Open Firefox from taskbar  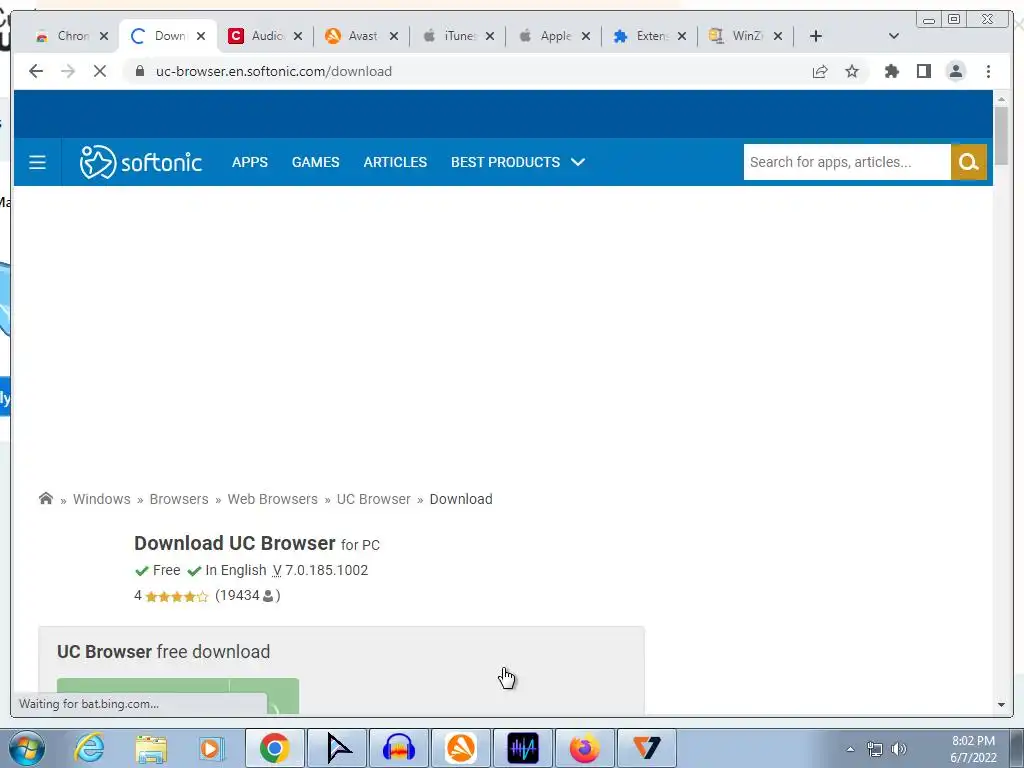584,748
